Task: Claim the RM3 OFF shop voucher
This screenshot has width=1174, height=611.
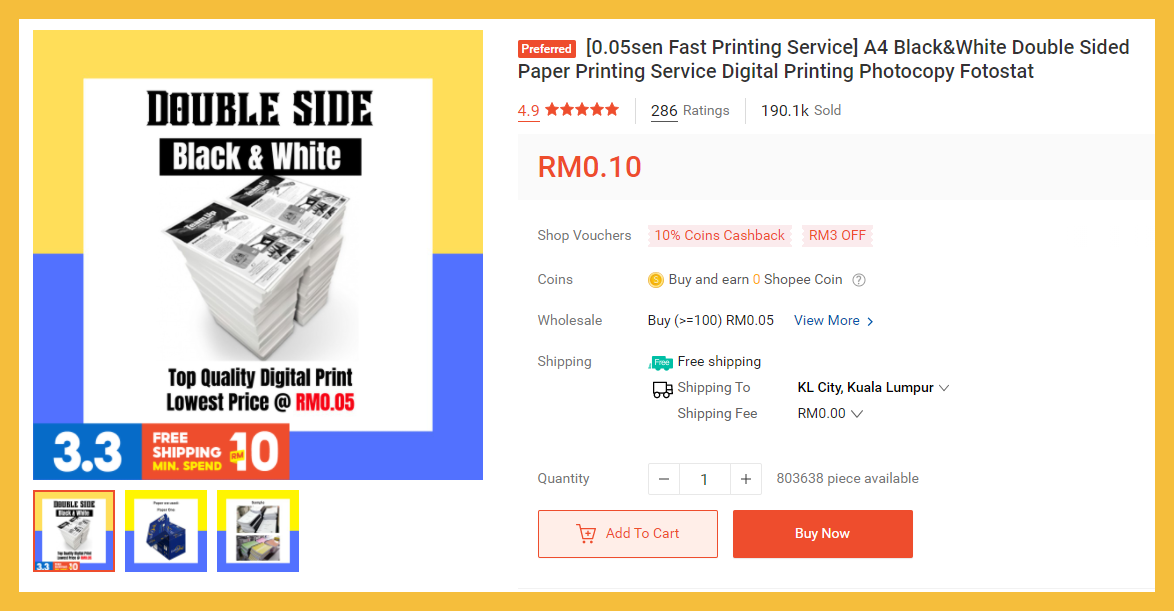Action: (837, 236)
